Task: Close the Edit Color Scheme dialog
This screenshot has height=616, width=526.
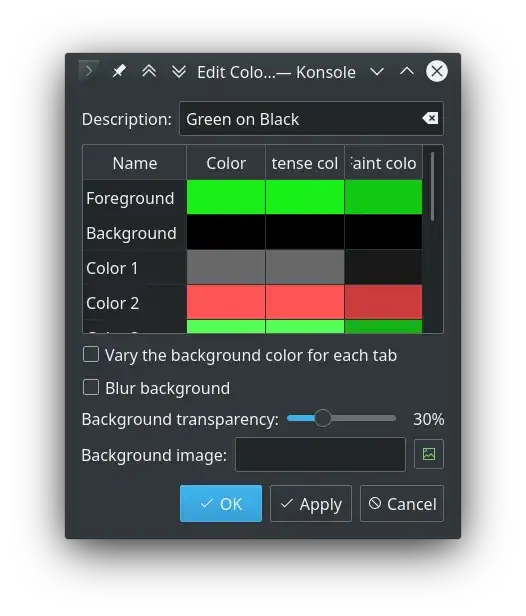Action: coord(437,71)
